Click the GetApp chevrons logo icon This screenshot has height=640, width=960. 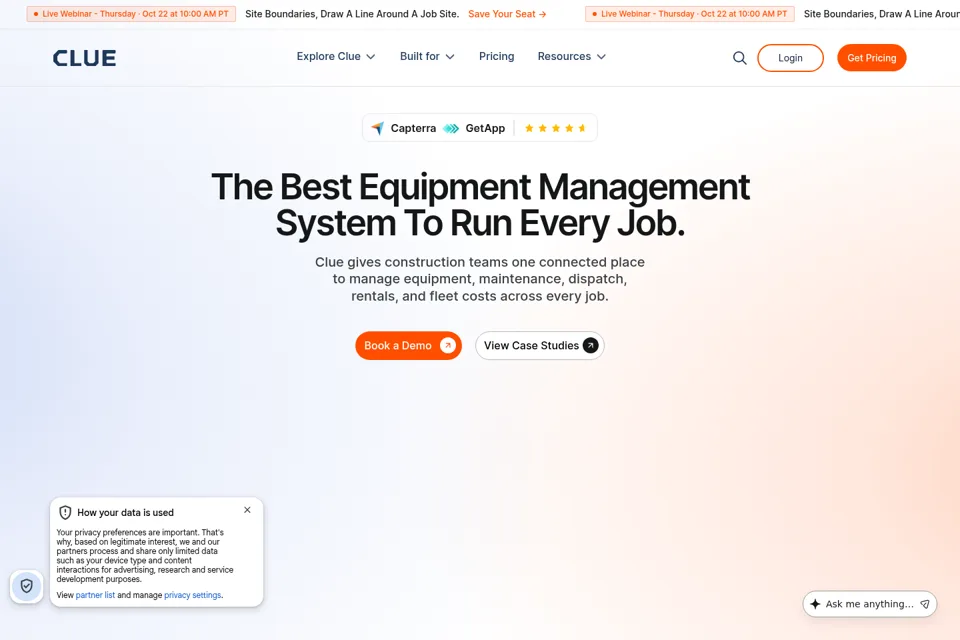click(451, 128)
